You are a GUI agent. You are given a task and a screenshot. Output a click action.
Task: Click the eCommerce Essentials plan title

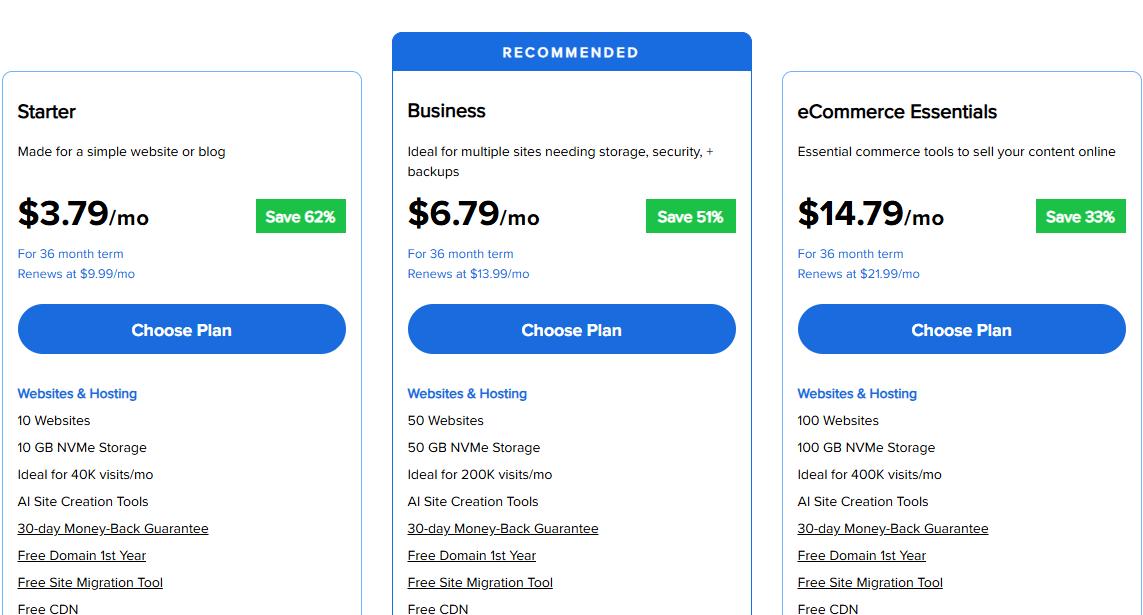(897, 112)
